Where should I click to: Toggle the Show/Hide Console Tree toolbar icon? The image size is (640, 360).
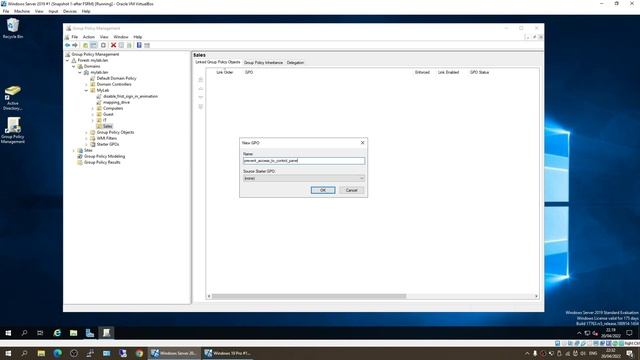(x=93, y=45)
